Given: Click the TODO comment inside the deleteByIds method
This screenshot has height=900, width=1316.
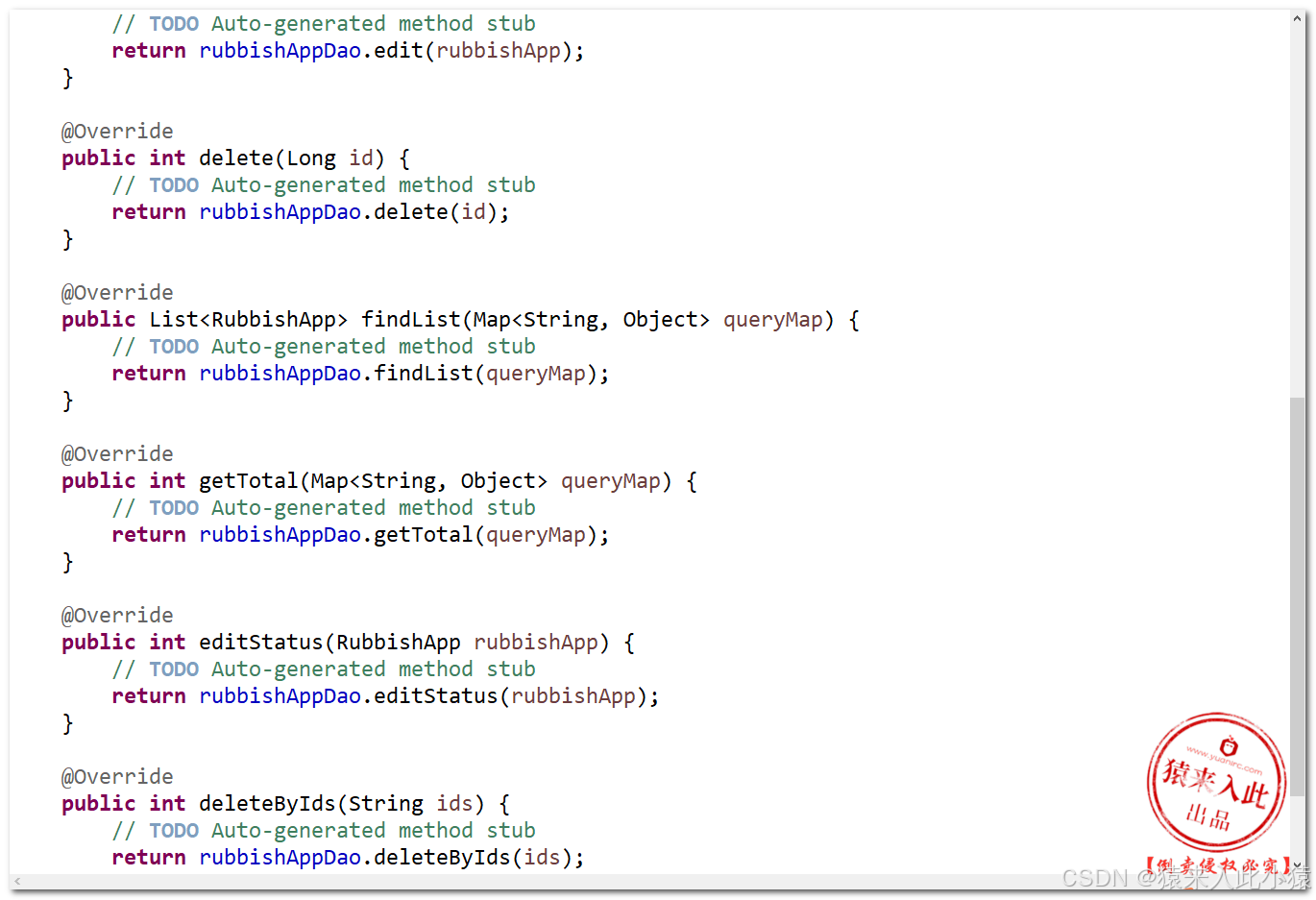Looking at the screenshot, I should click(x=324, y=831).
